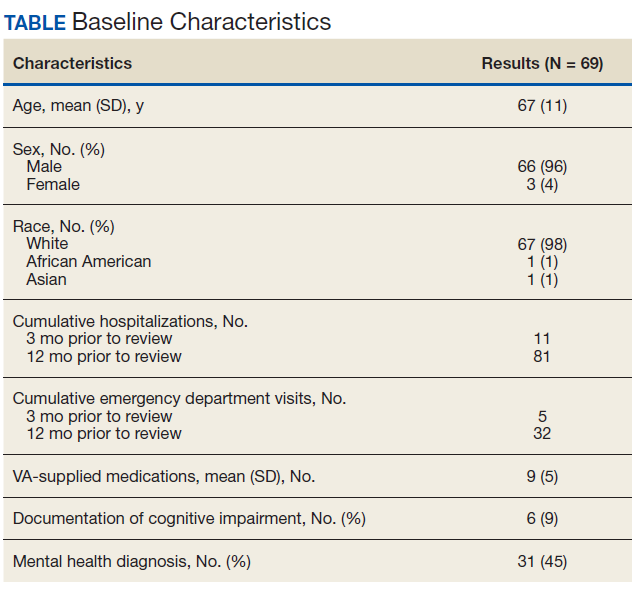Select the "Asian" sub-row label
634x590 pixels.
47,279
